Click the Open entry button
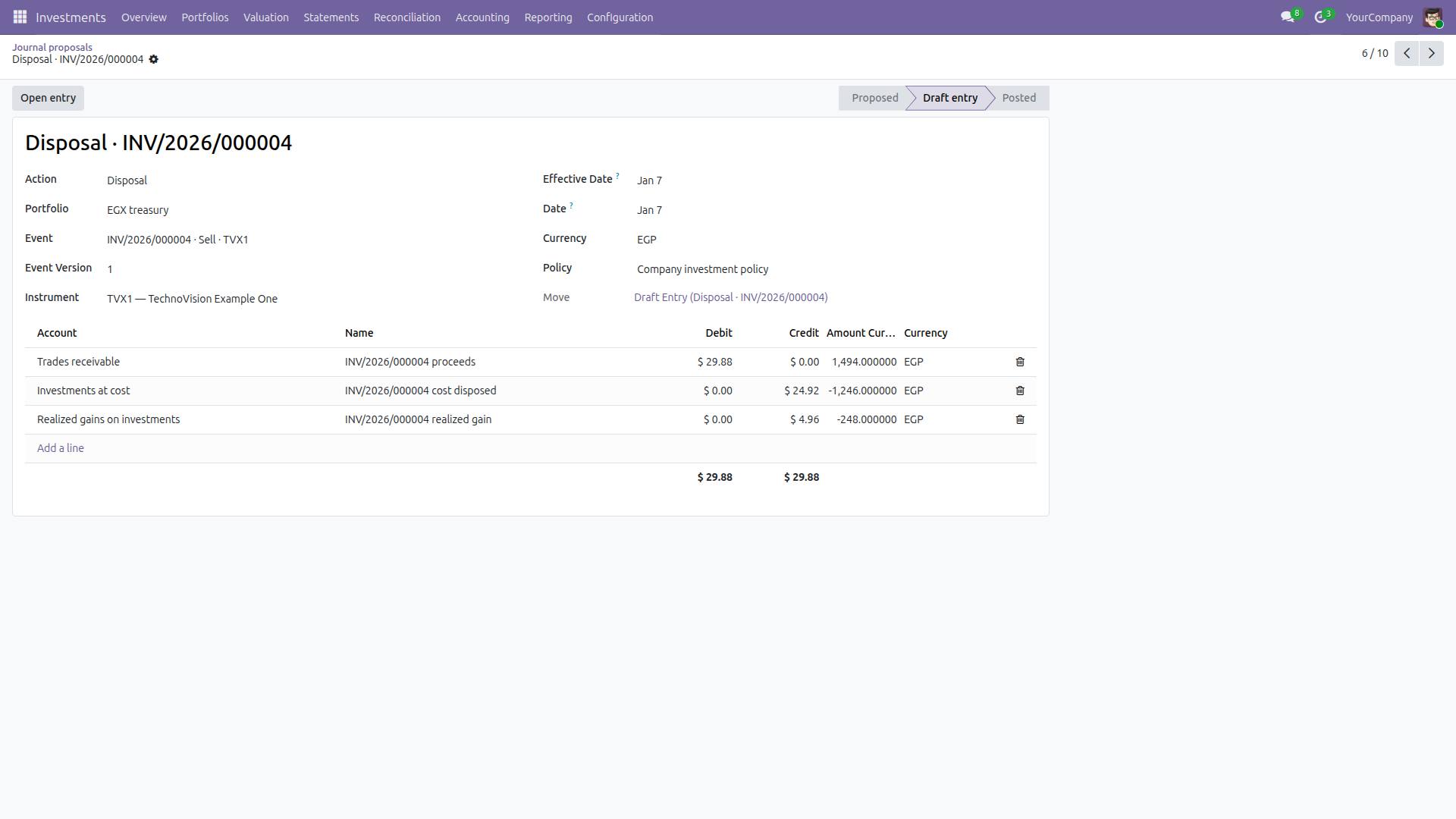The image size is (1456, 819). click(49, 98)
